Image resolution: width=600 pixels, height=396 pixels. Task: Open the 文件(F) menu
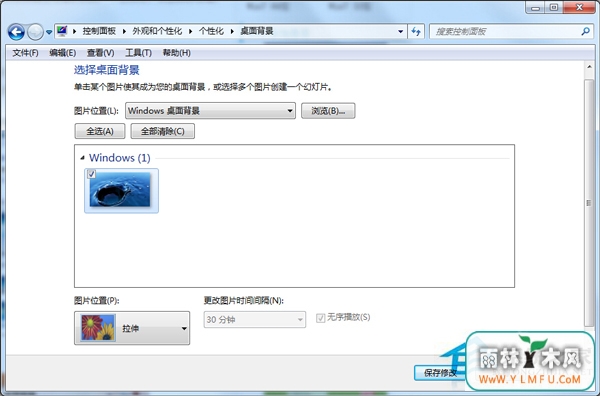pos(25,53)
